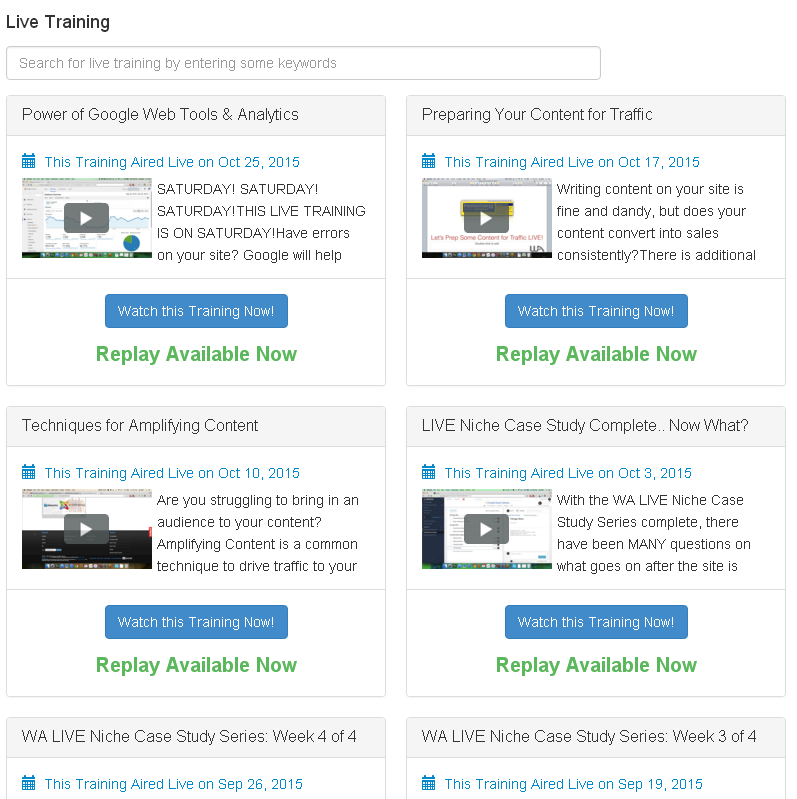Open 'This Training Aired Live on Oct 17, 2015' link
Screen dimensions: 797x799
pos(572,162)
